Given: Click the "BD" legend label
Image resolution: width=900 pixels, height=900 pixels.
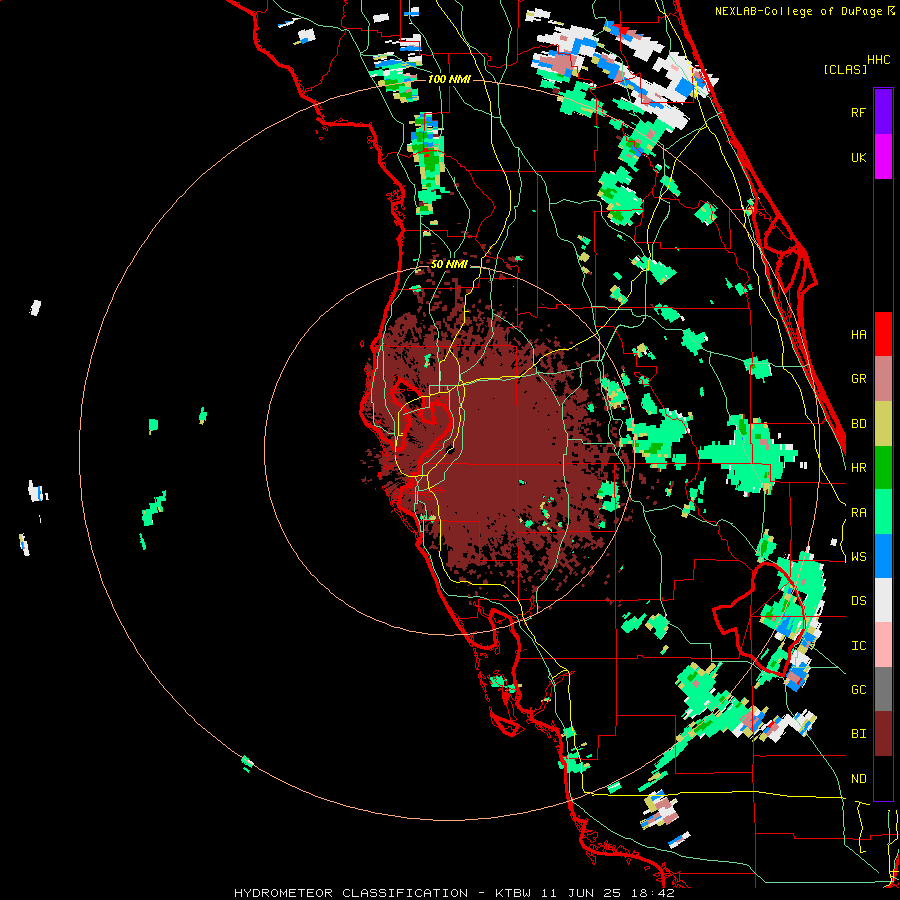Looking at the screenshot, I should (858, 424).
